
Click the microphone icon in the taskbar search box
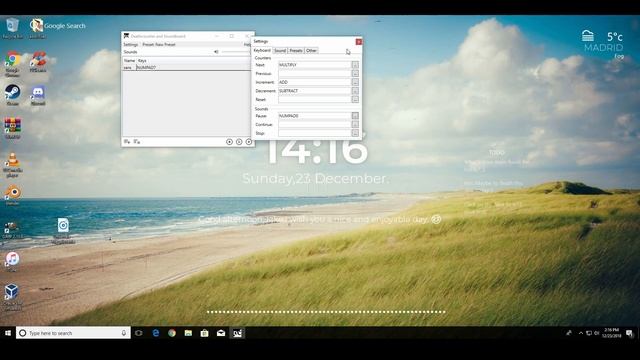pyautogui.click(x=124, y=333)
